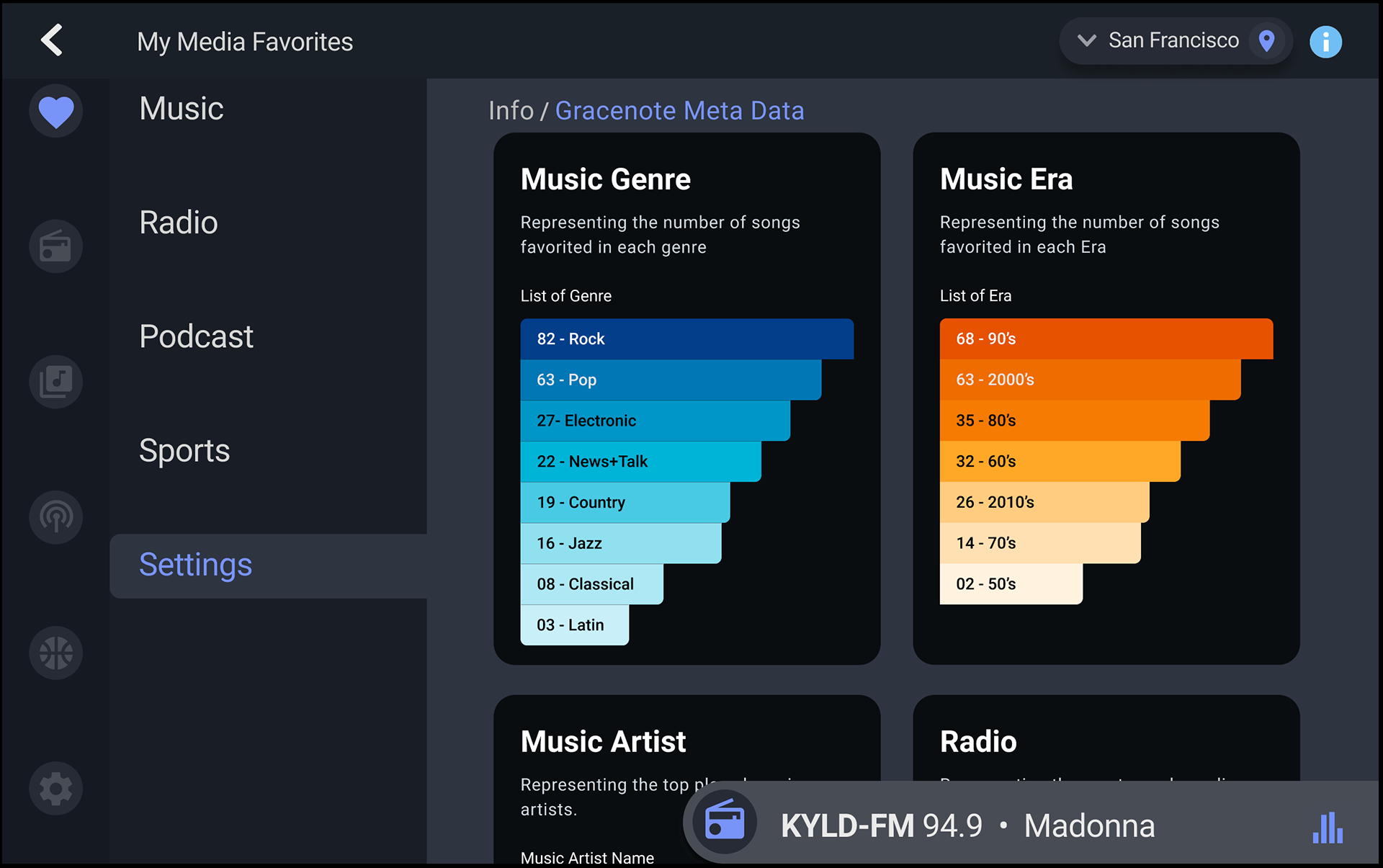The width and height of the screenshot is (1383, 868).
Task: Switch to the Sports menu item
Action: point(184,451)
